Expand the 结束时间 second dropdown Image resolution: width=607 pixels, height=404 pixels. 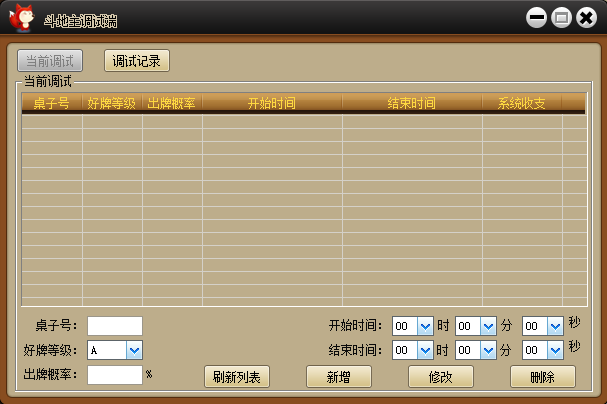point(555,351)
